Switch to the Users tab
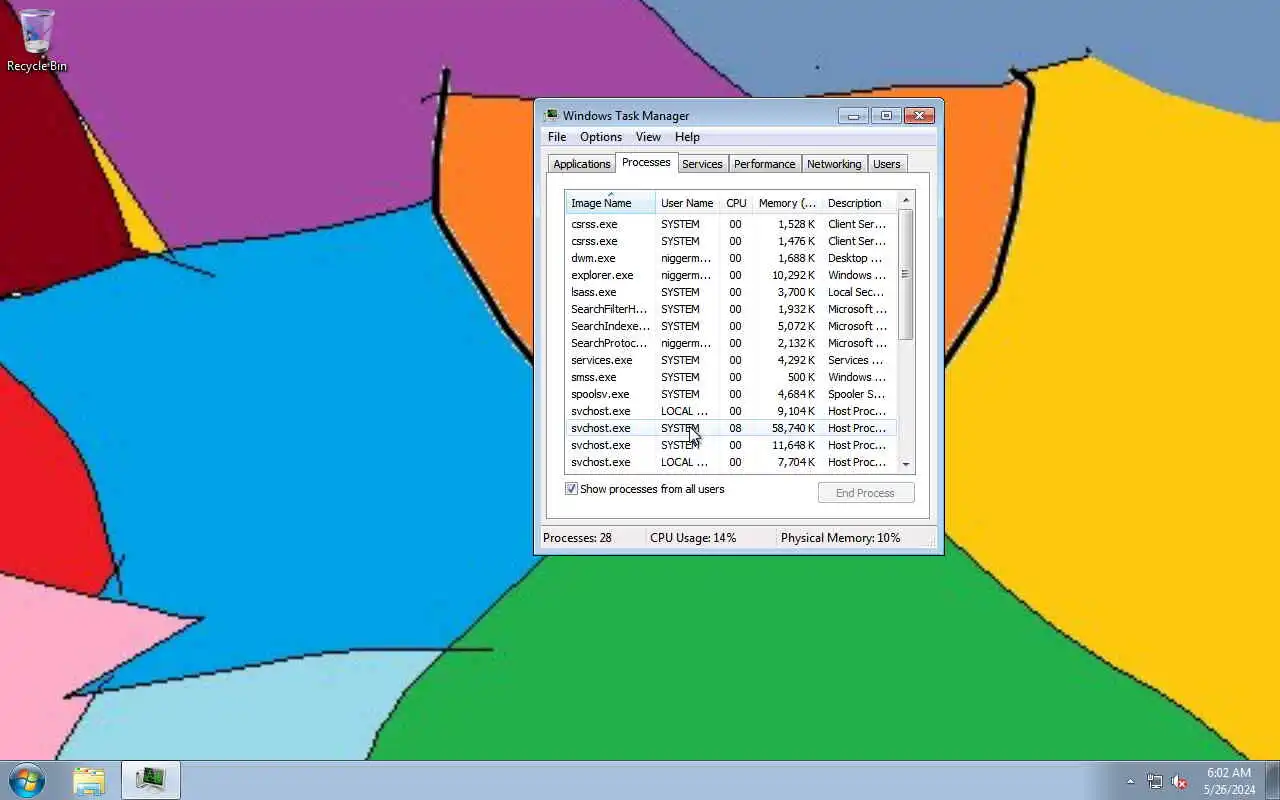 [887, 164]
